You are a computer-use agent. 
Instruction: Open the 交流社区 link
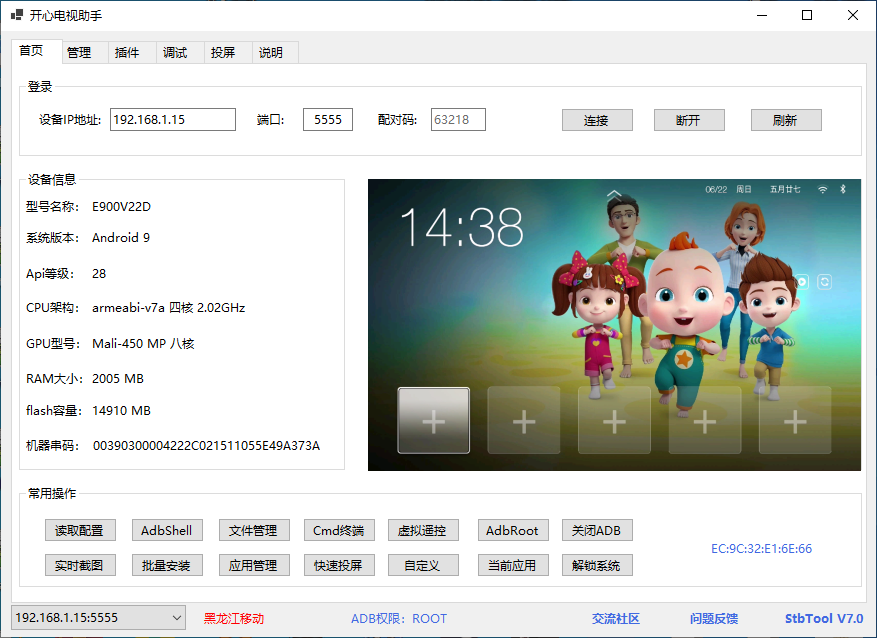616,618
